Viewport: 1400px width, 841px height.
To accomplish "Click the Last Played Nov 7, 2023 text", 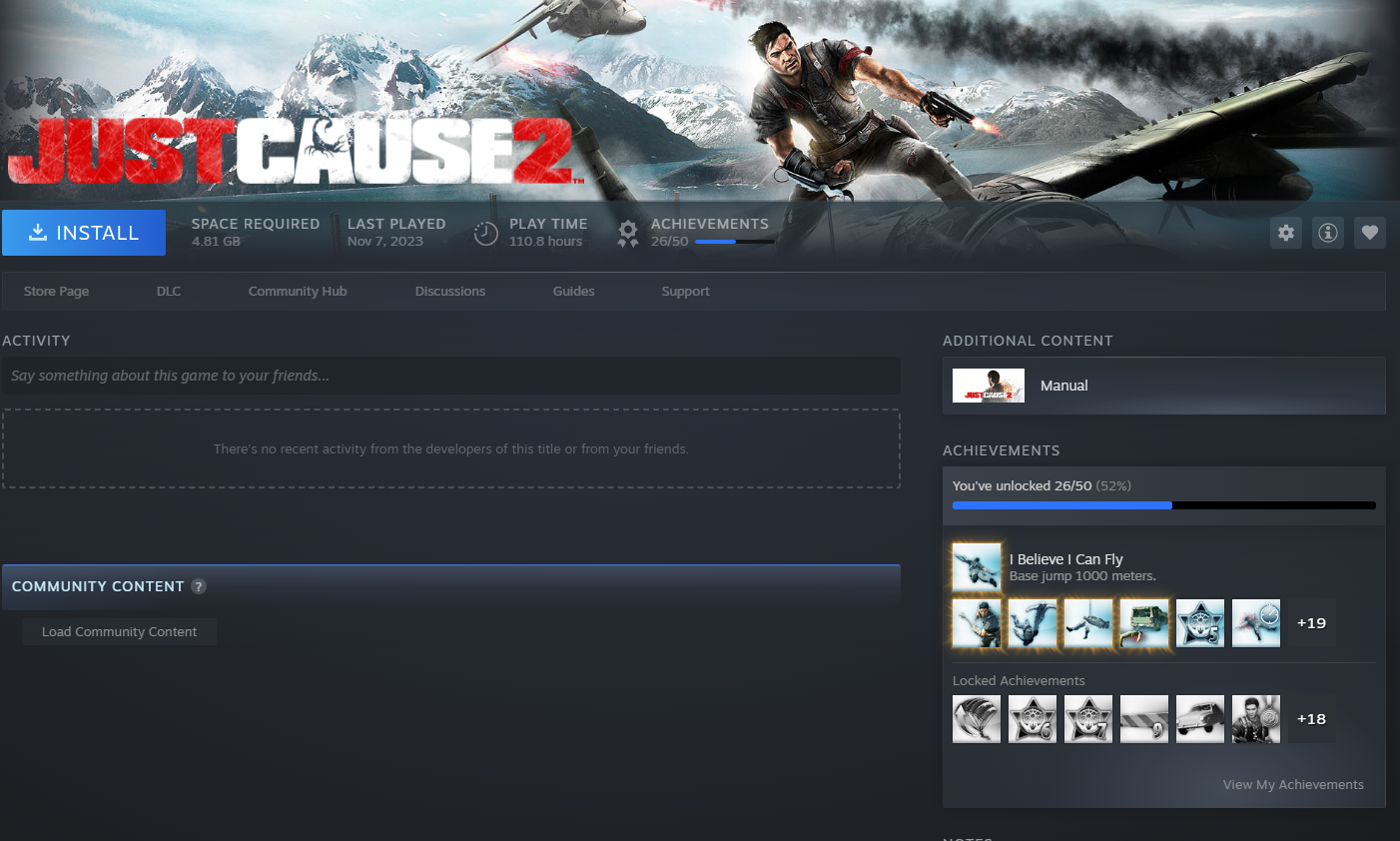I will point(396,232).
